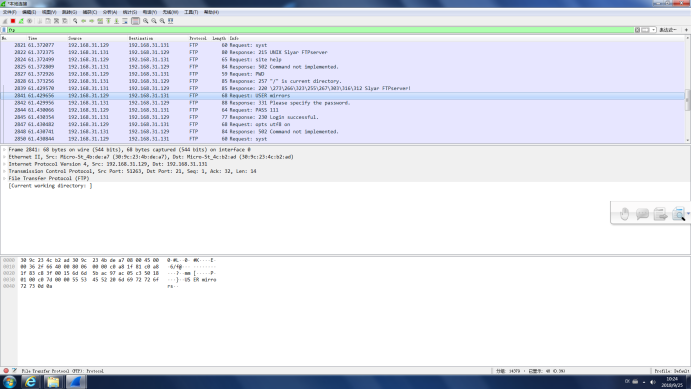The height and width of the screenshot is (389, 692).
Task: Open the filter expression button
Action: pos(668,30)
